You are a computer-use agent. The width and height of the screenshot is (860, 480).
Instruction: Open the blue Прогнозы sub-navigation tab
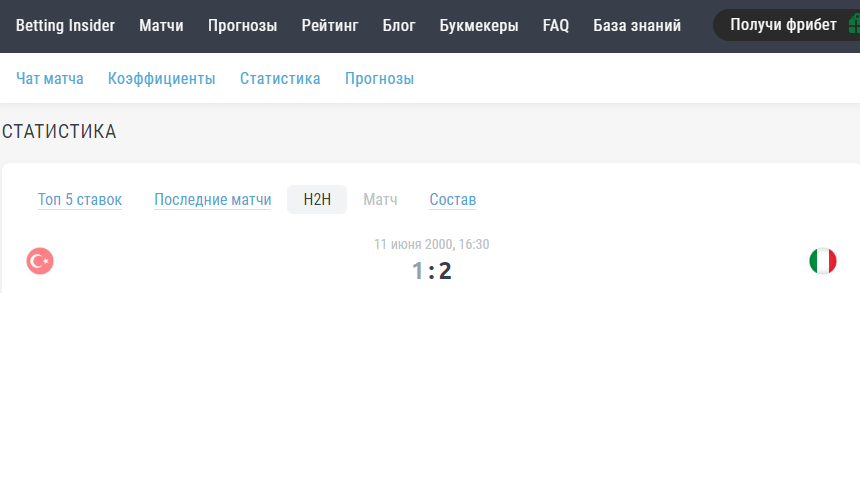(380, 78)
